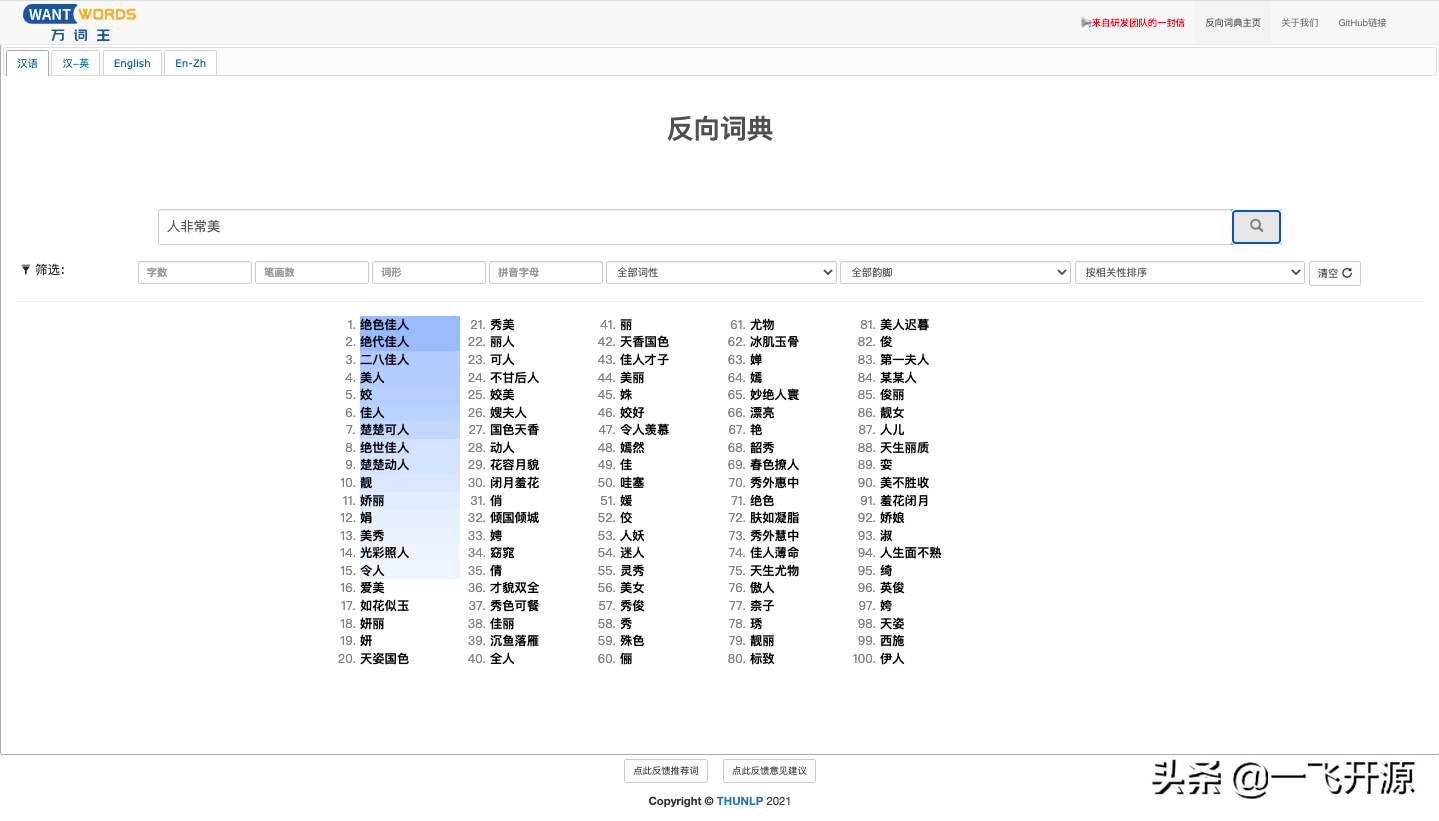Open the 按相关性排序 sorting dropdown

(1188, 272)
